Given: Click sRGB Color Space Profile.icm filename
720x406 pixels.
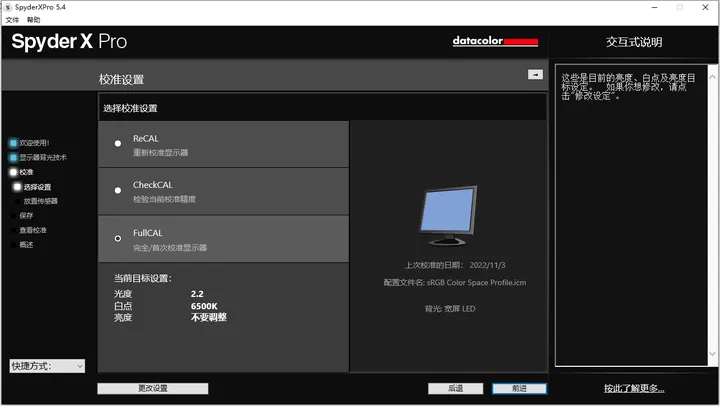Looking at the screenshot, I should click(x=477, y=282).
